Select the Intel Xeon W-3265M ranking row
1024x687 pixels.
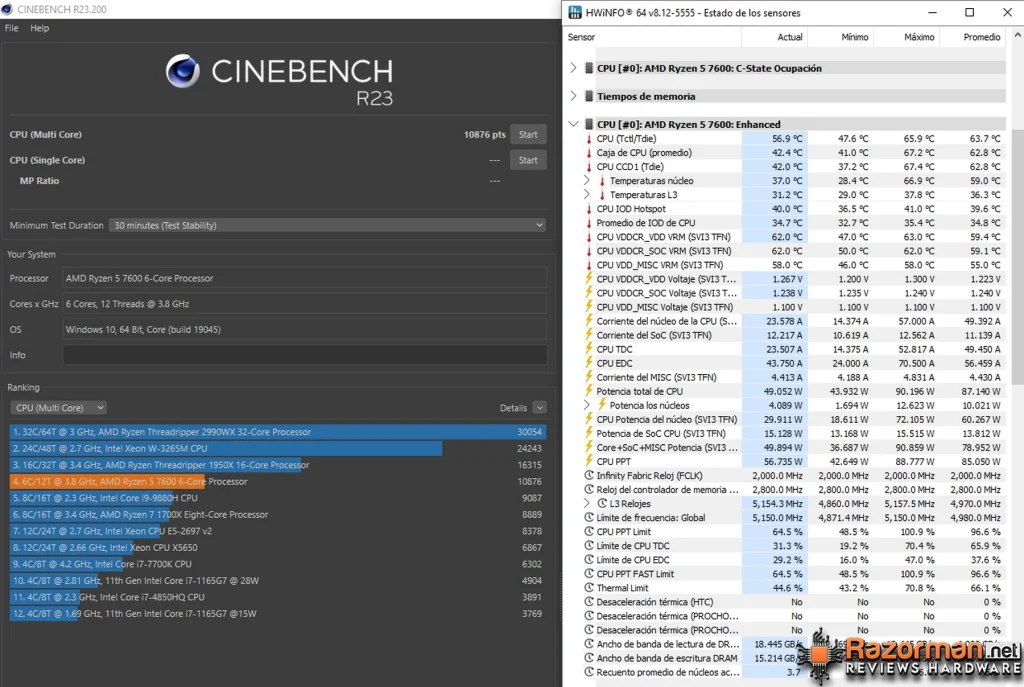pyautogui.click(x=278, y=449)
